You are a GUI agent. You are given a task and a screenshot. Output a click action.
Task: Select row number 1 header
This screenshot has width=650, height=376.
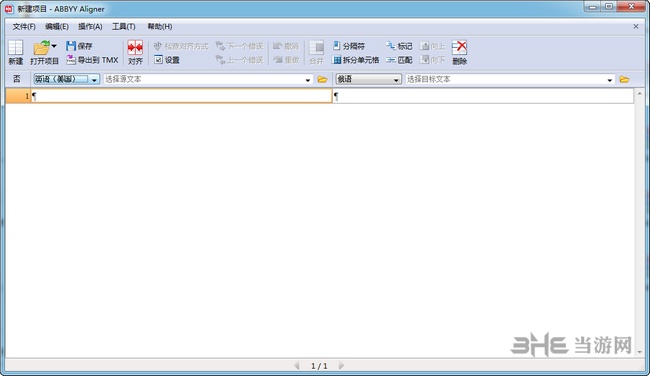(x=18, y=96)
